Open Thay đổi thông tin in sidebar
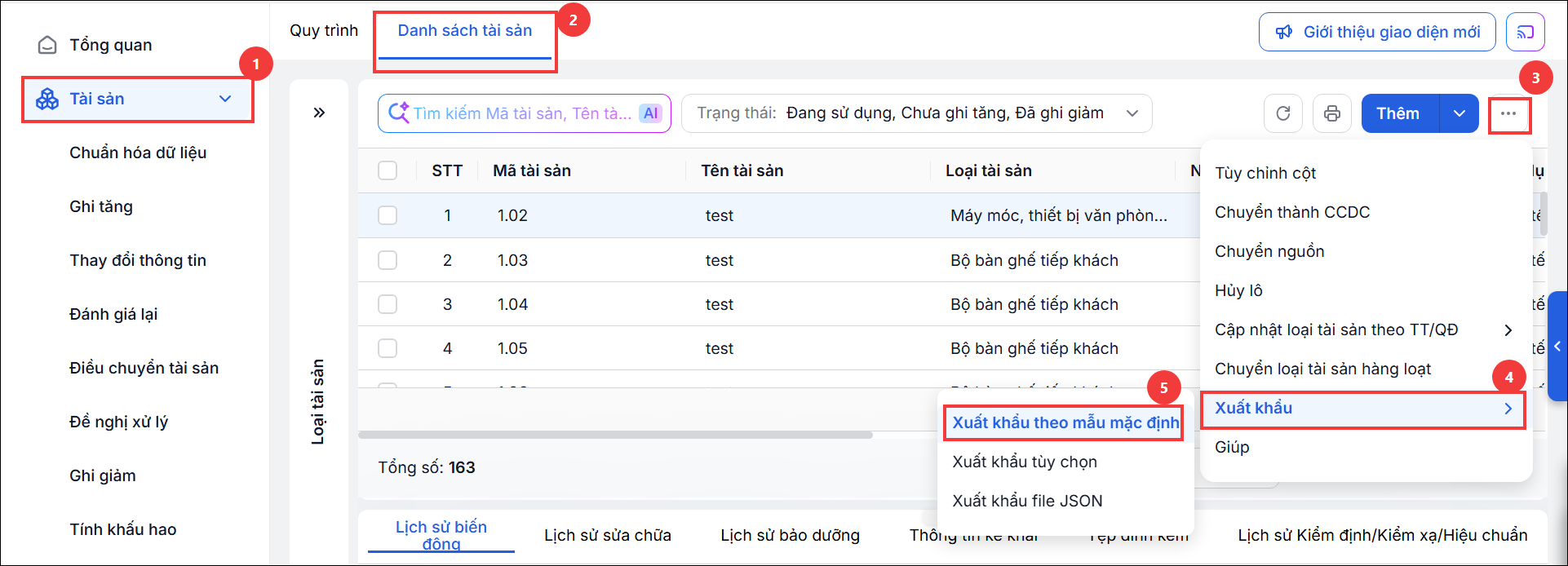The height and width of the screenshot is (566, 1568). 138,260
